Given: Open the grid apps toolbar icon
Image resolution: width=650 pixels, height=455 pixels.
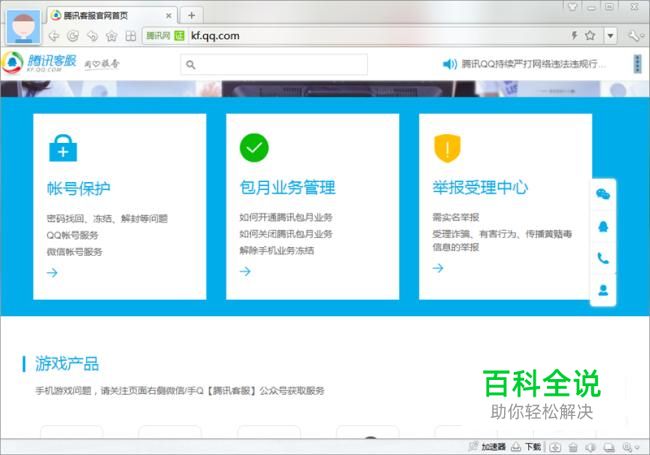Looking at the screenshot, I should tap(131, 36).
